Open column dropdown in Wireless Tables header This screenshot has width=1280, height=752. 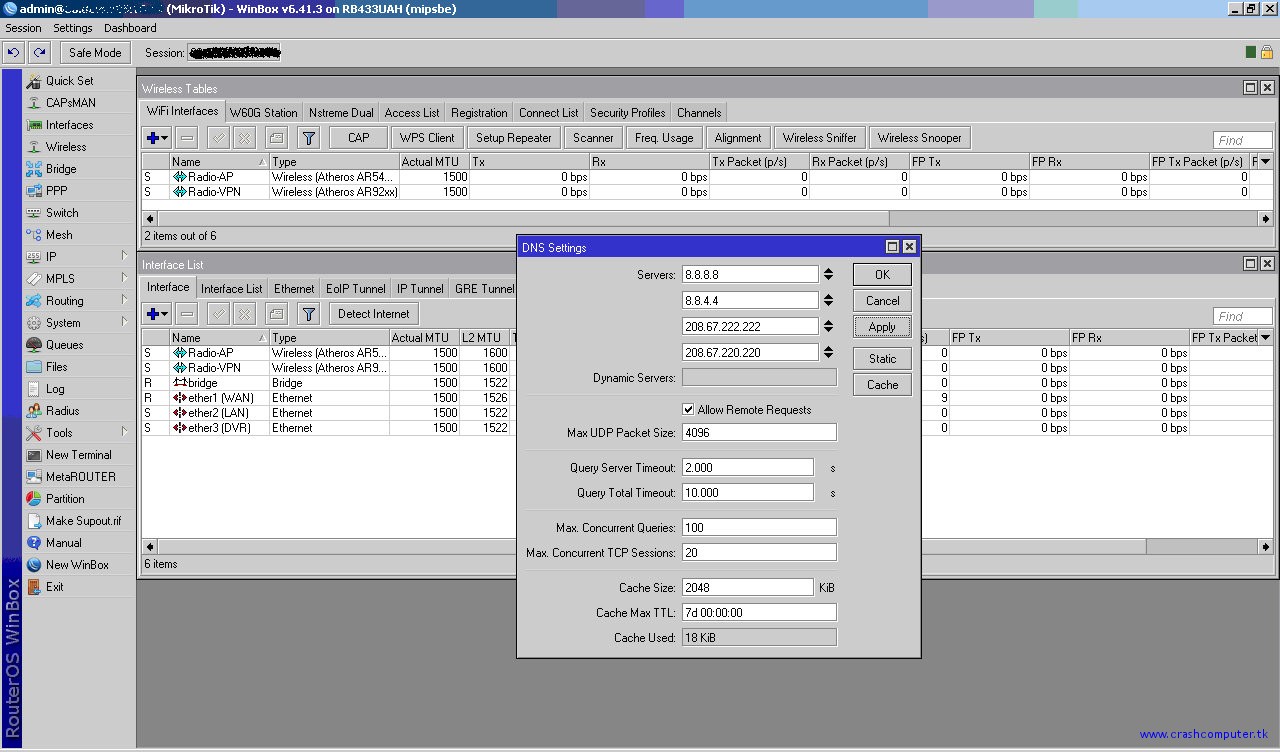point(1266,161)
